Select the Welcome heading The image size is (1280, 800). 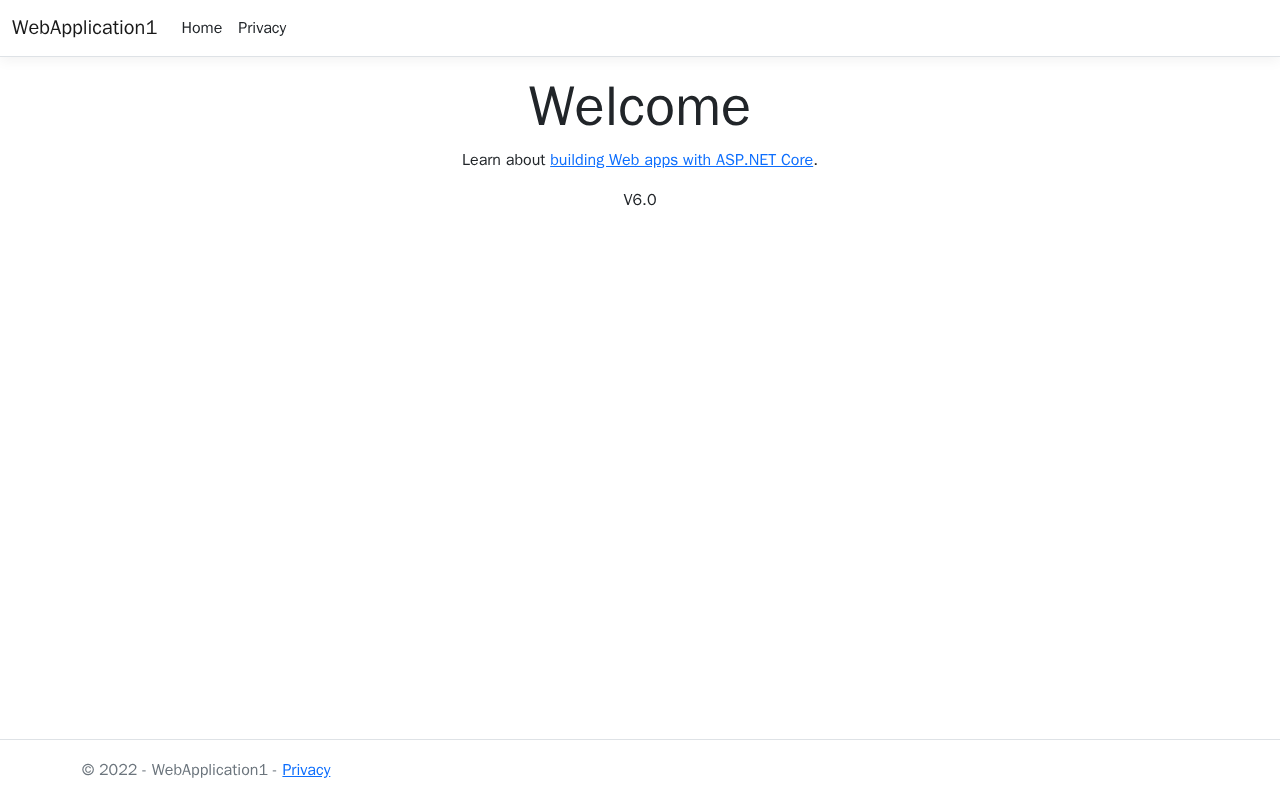(640, 106)
